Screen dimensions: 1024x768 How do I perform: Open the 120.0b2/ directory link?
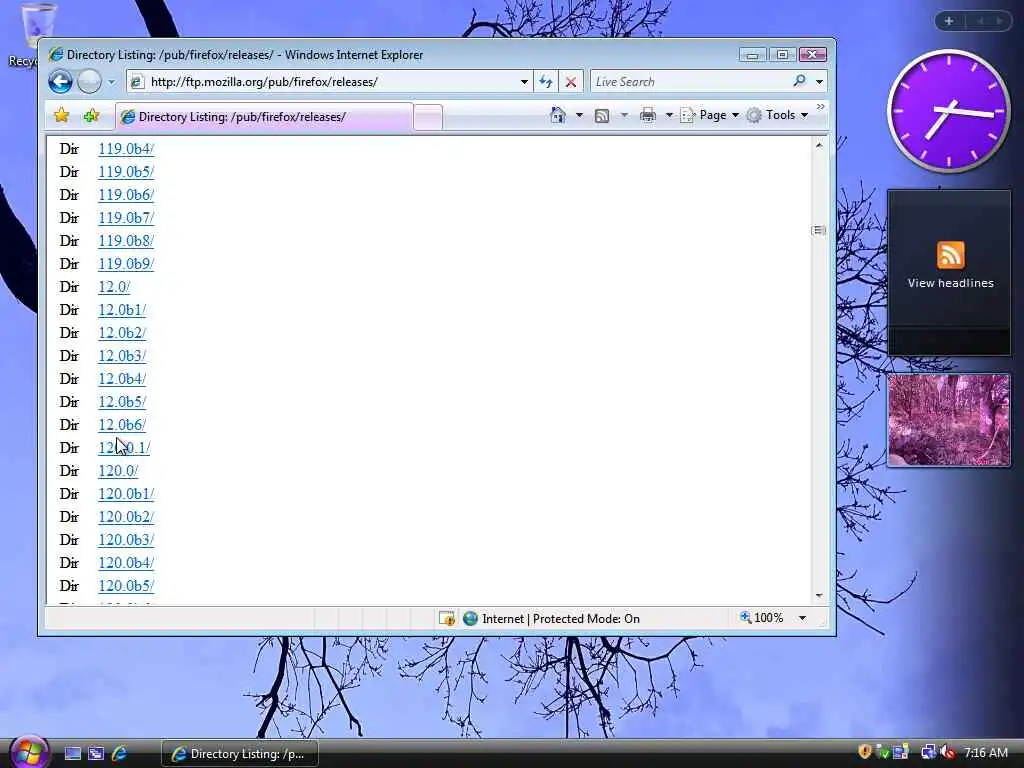126,517
